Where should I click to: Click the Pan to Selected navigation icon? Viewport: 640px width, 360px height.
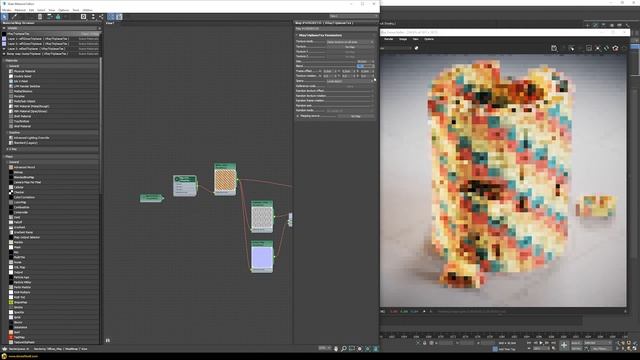click(x=376, y=349)
